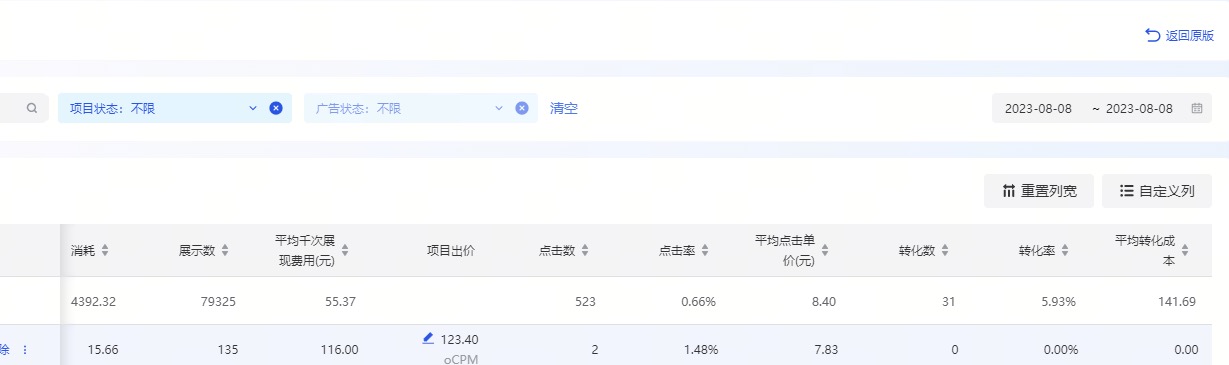Sort by the 转化数 column arrows
1229x365 pixels.
[x=945, y=251]
